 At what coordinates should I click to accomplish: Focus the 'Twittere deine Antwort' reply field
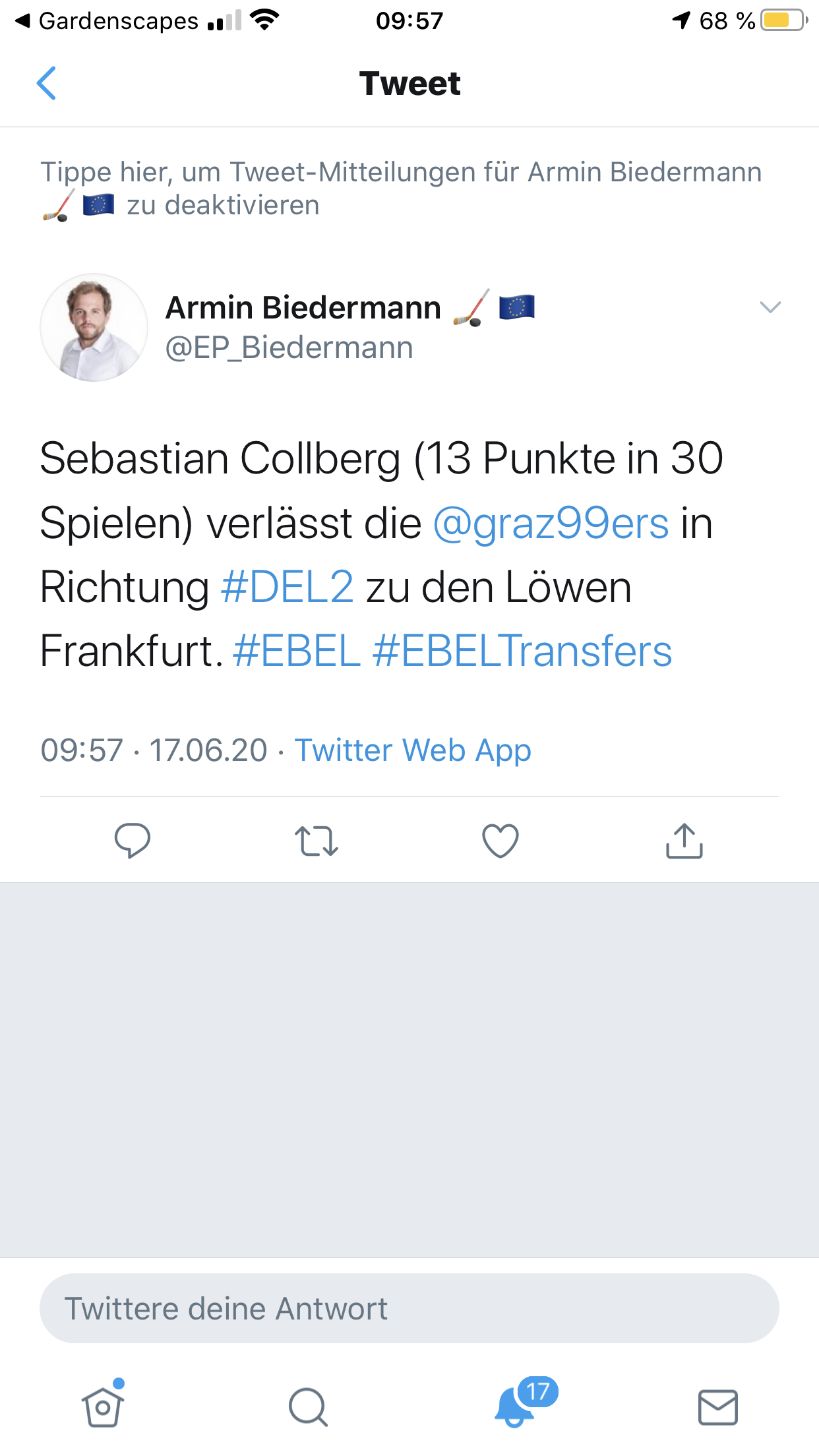point(409,1308)
